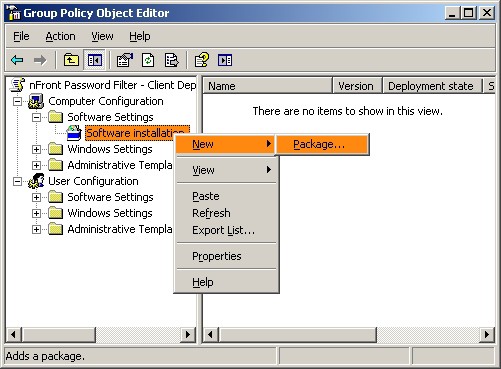Click folder icon of Computer Configuration's Administrative Templates
Screen dimensions: 501x369
coord(55,165)
